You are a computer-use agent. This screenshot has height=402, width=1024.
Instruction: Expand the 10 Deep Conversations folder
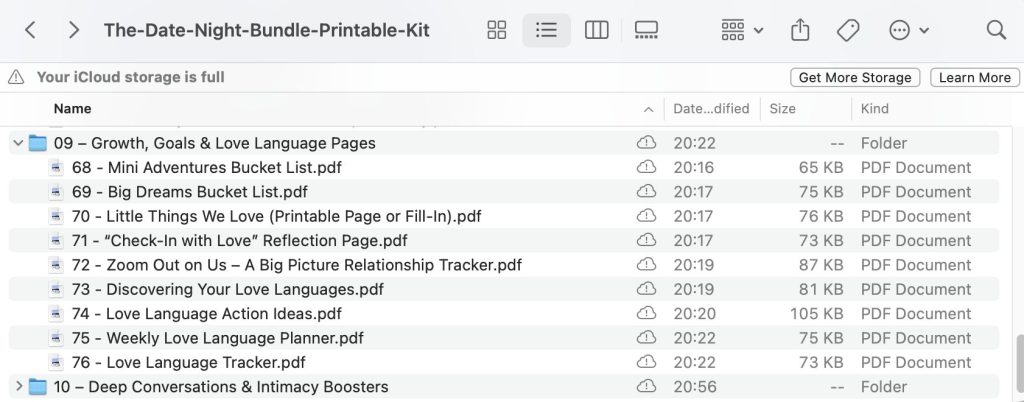[18, 386]
